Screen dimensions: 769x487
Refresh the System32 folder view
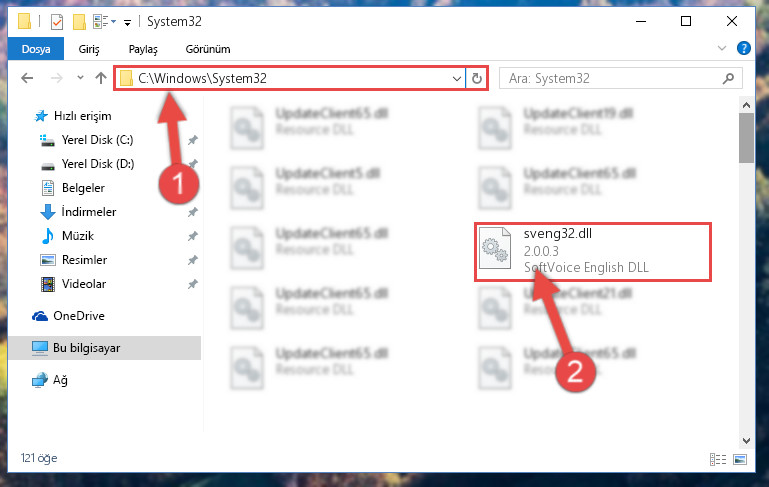tap(477, 78)
